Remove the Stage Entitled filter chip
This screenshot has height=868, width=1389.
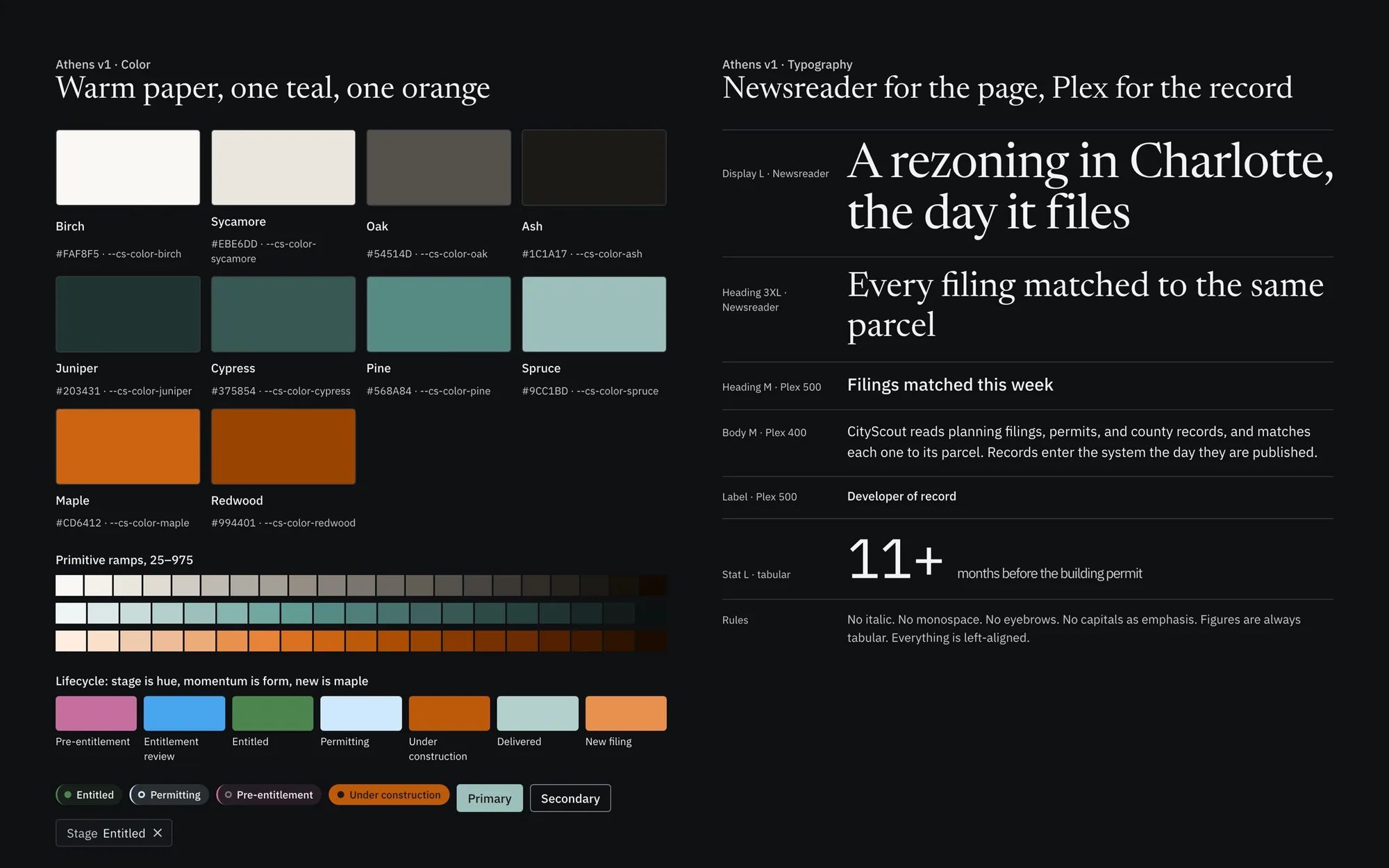[158, 833]
